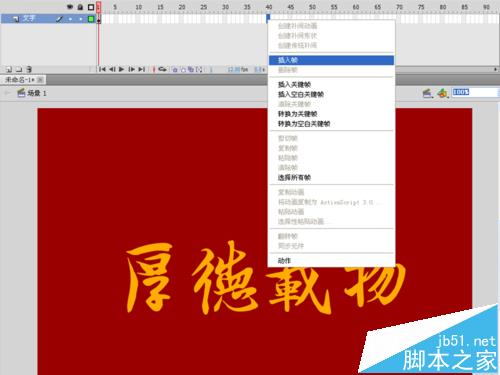
Task: Choose 插入空白关键帧 from the context menu
Action: 331,95
